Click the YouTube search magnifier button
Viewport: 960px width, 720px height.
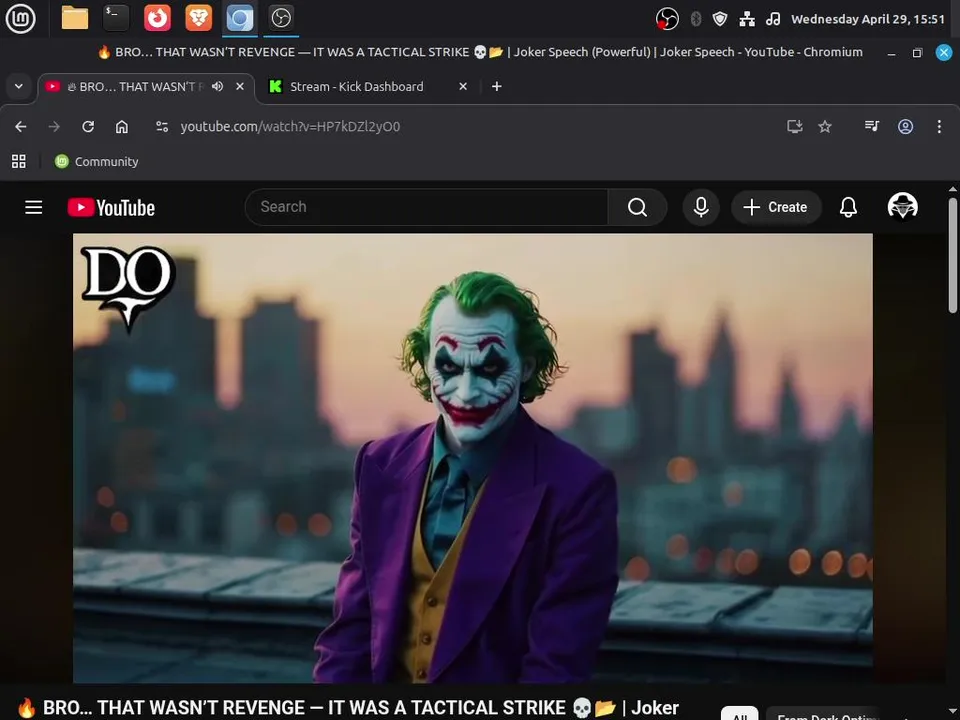click(637, 208)
